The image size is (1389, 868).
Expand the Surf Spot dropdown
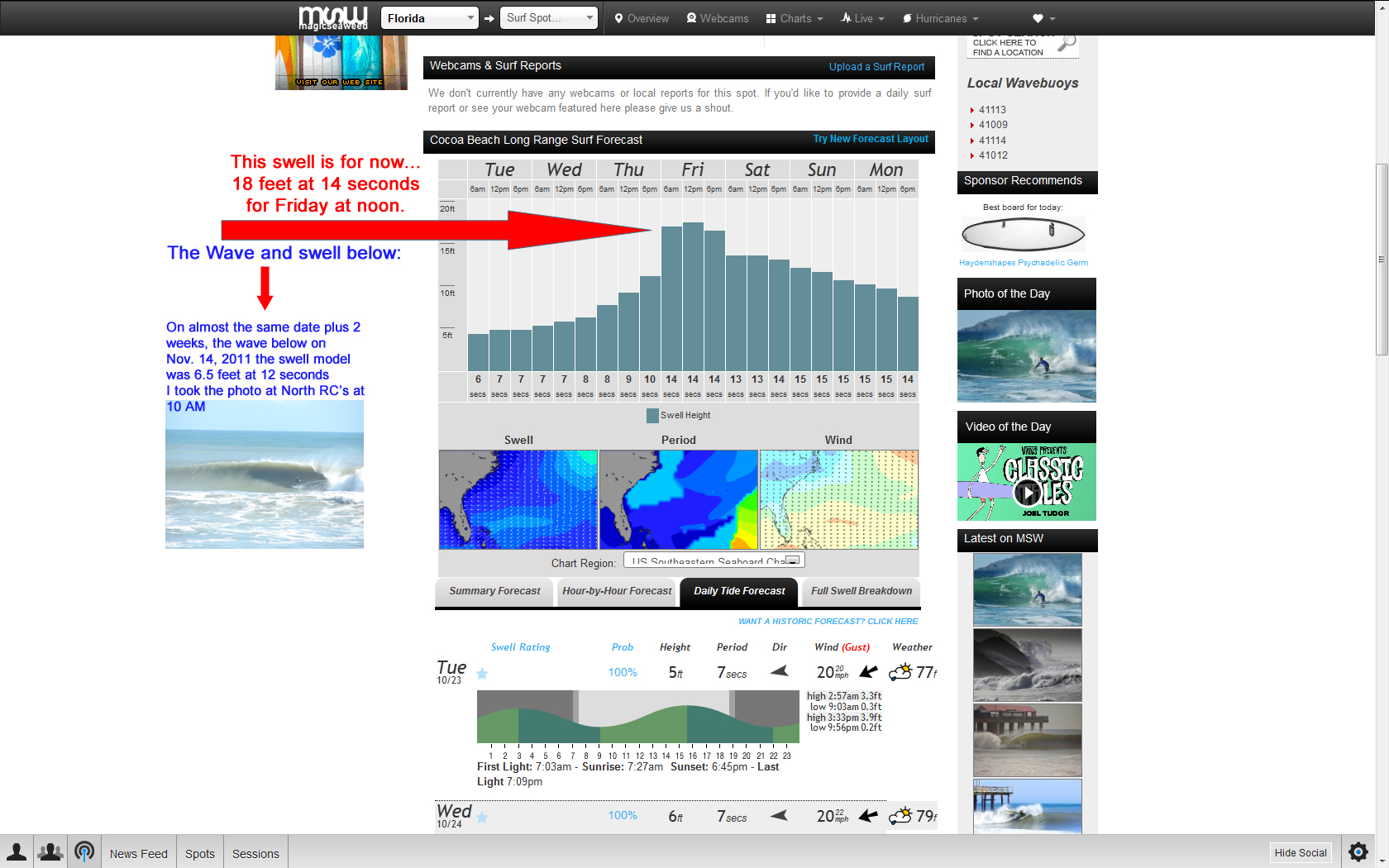pos(549,18)
